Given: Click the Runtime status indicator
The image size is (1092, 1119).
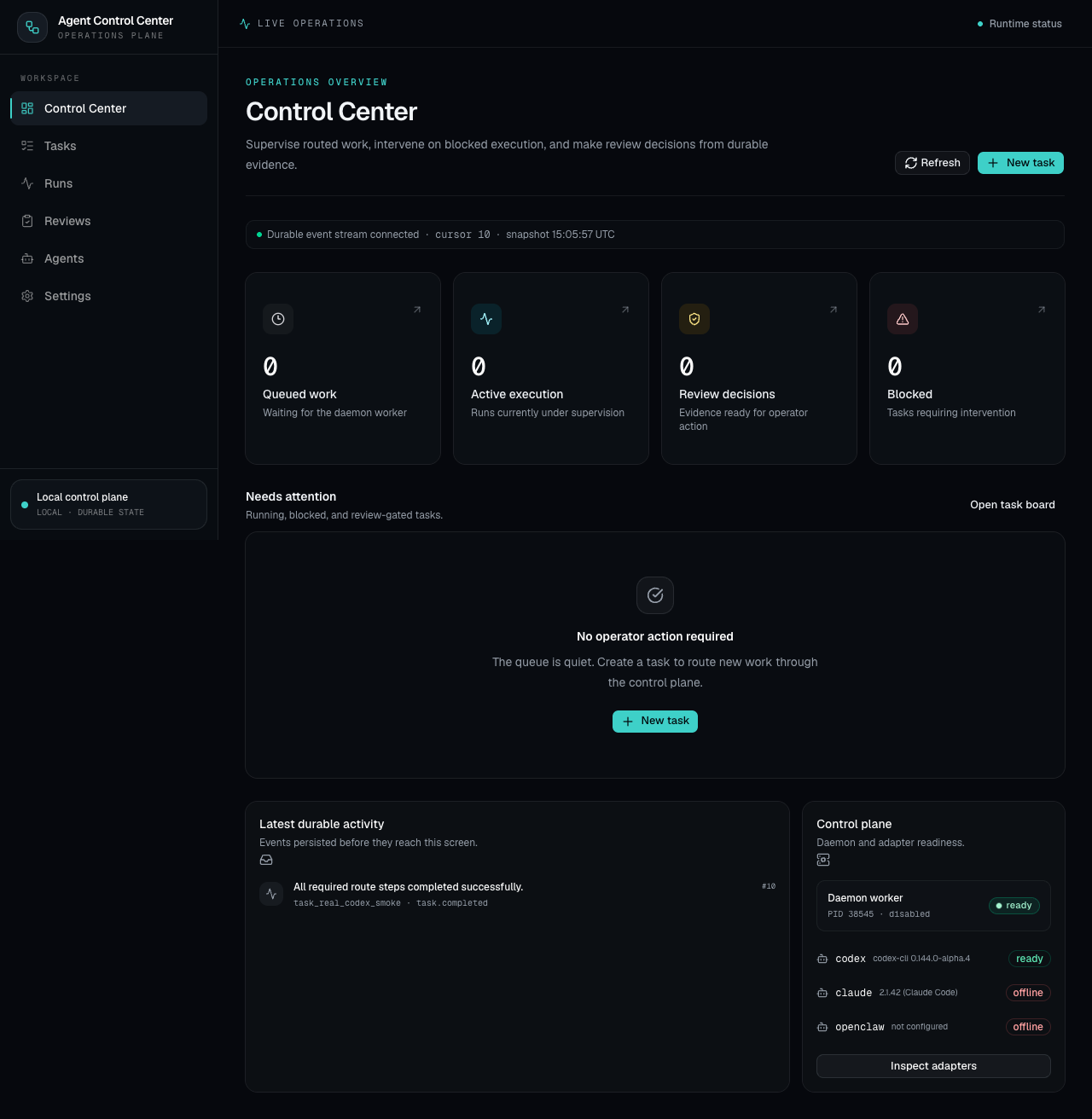Looking at the screenshot, I should click(x=1019, y=24).
